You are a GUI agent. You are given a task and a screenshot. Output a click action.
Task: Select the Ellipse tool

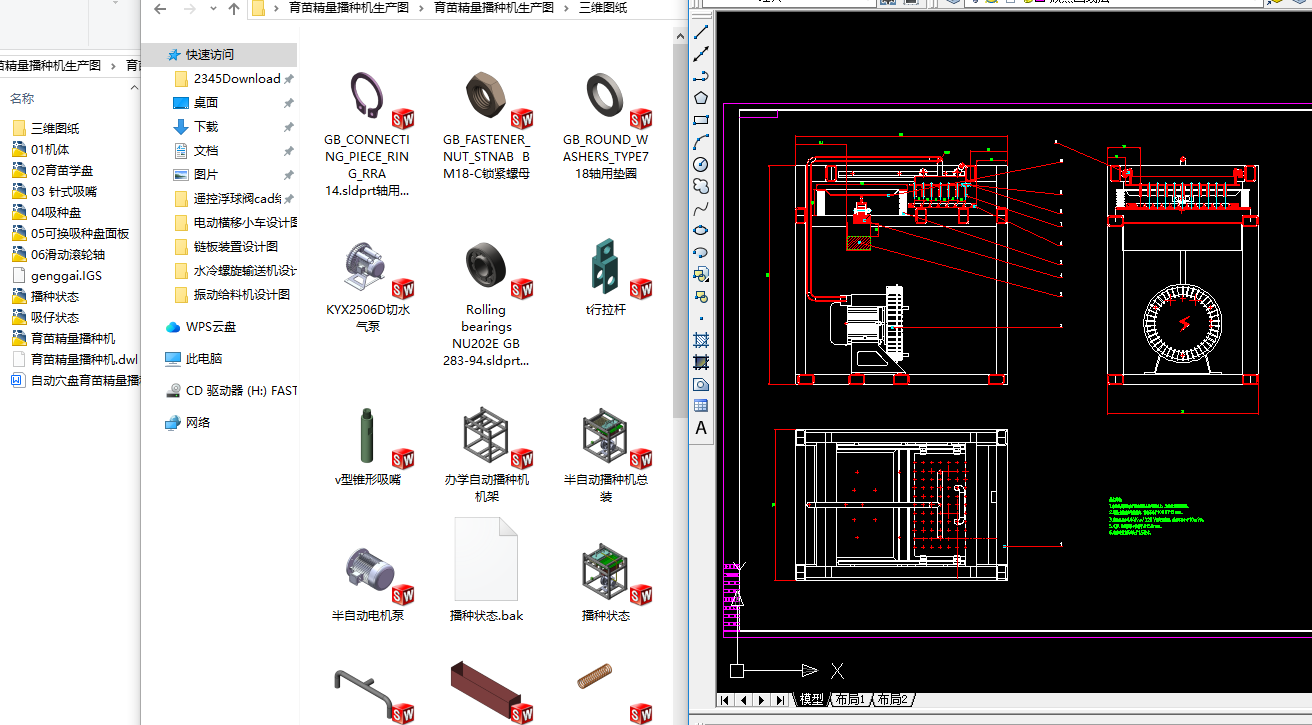coord(701,230)
